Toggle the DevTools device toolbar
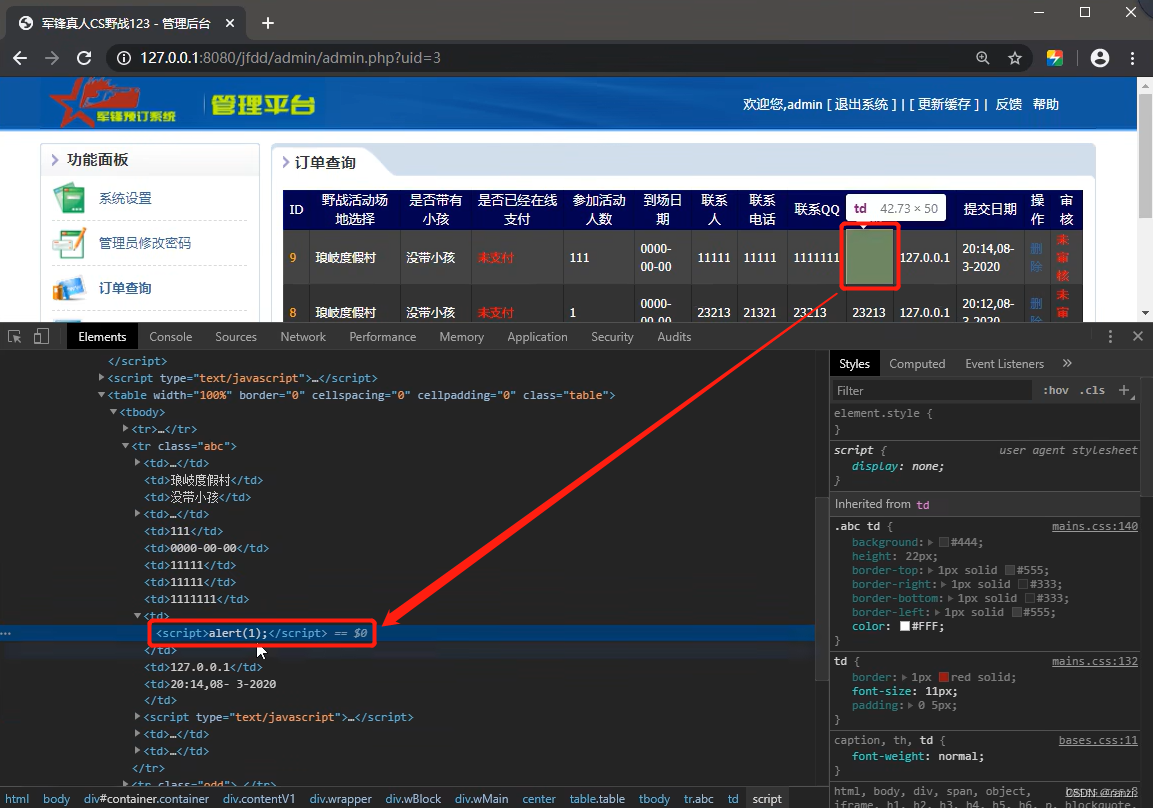Viewport: 1153px width, 808px height. pyautogui.click(x=41, y=337)
